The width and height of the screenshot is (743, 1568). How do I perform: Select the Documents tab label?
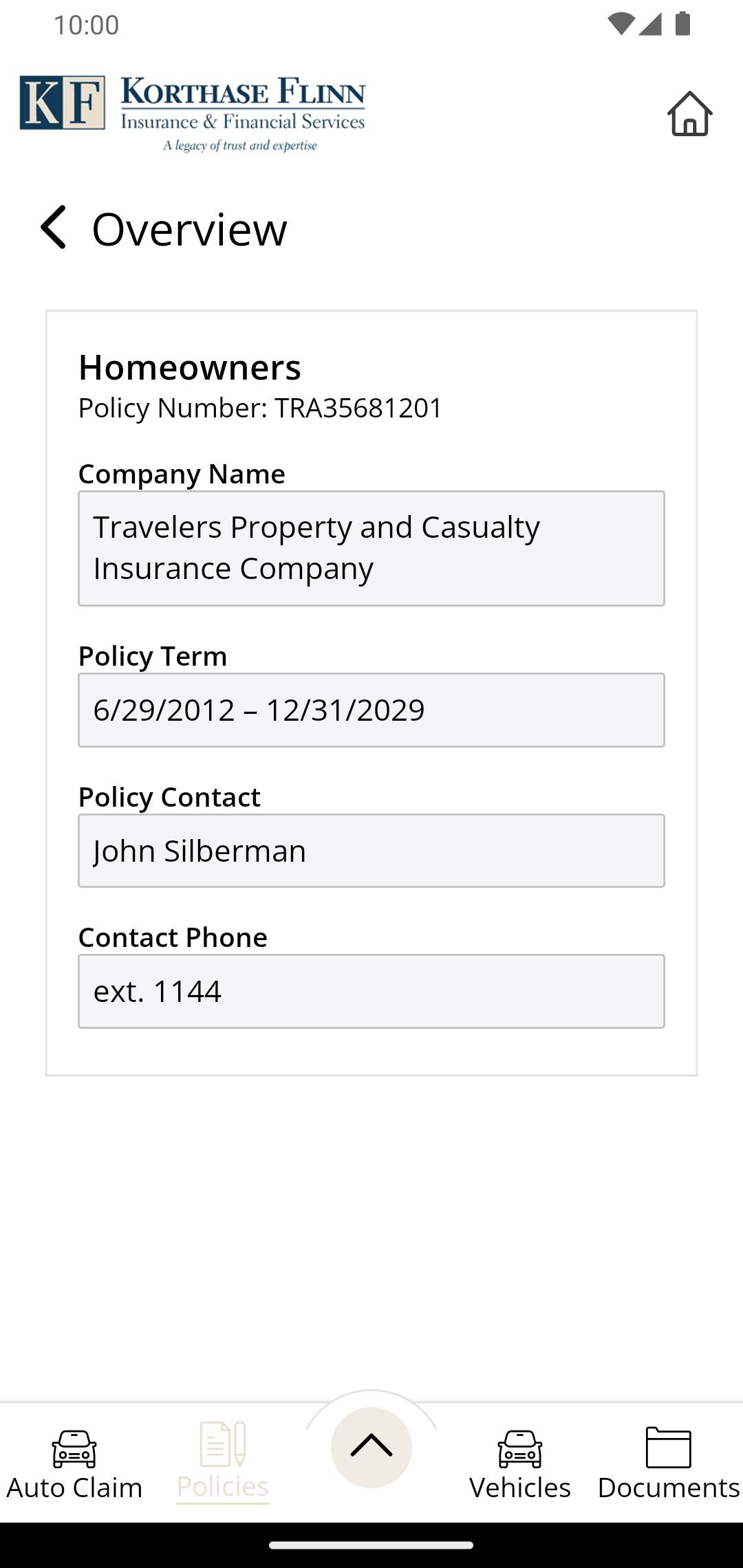pyautogui.click(x=668, y=1488)
